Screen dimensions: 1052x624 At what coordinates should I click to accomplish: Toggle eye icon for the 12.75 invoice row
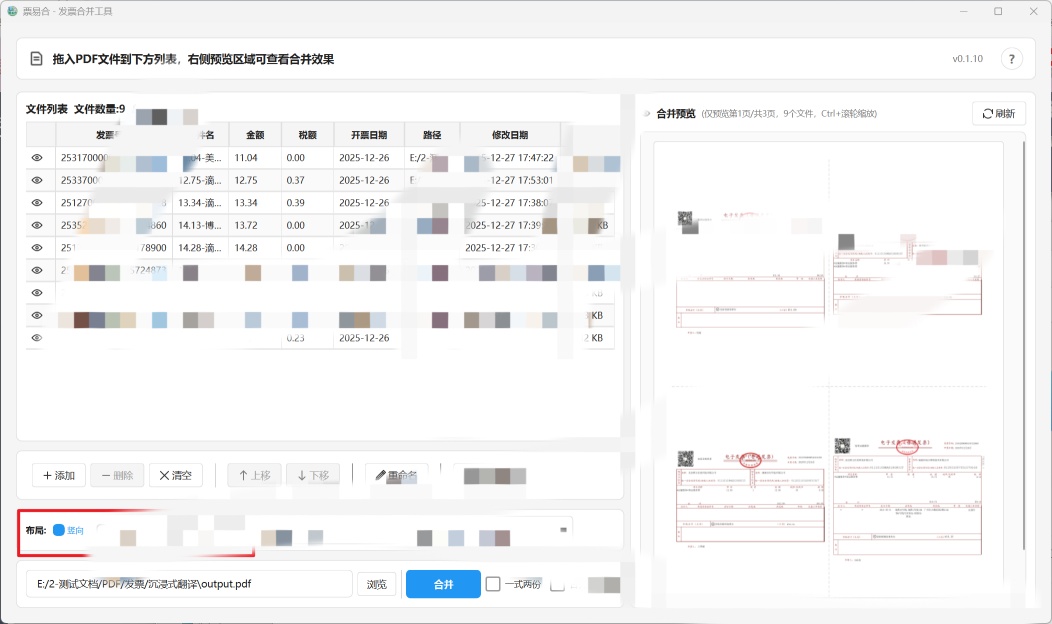click(x=37, y=180)
